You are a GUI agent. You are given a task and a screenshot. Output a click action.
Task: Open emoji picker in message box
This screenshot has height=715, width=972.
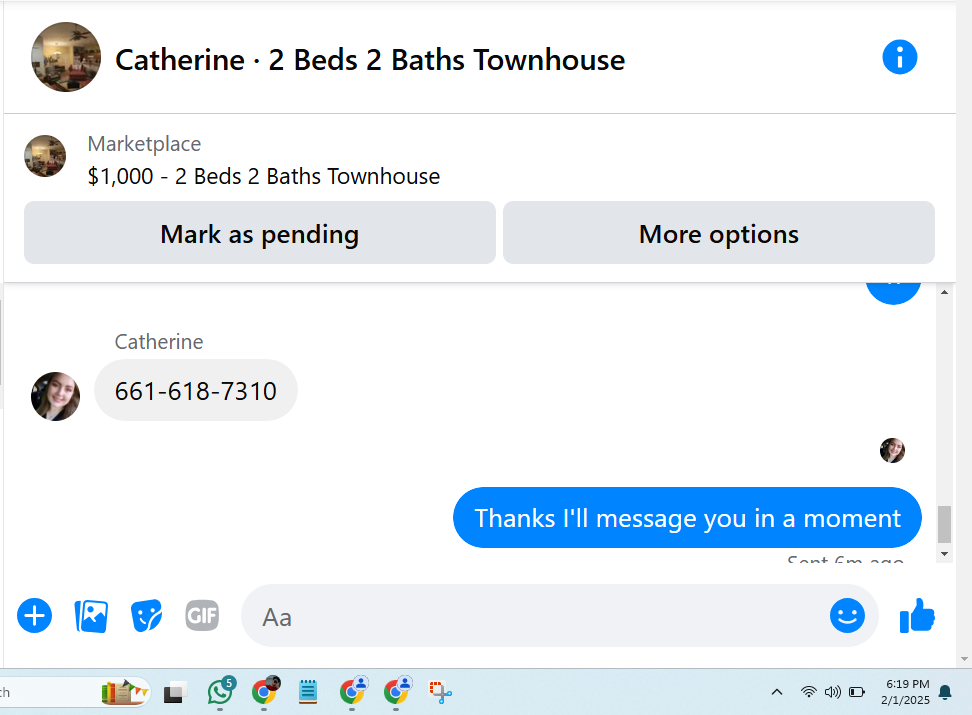coord(847,616)
